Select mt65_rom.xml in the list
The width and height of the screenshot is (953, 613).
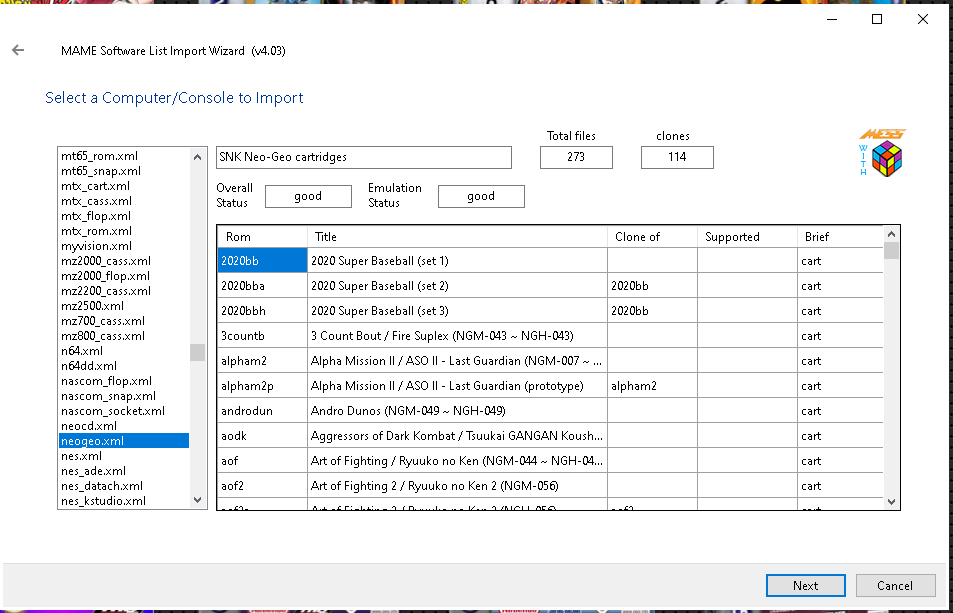coord(124,156)
